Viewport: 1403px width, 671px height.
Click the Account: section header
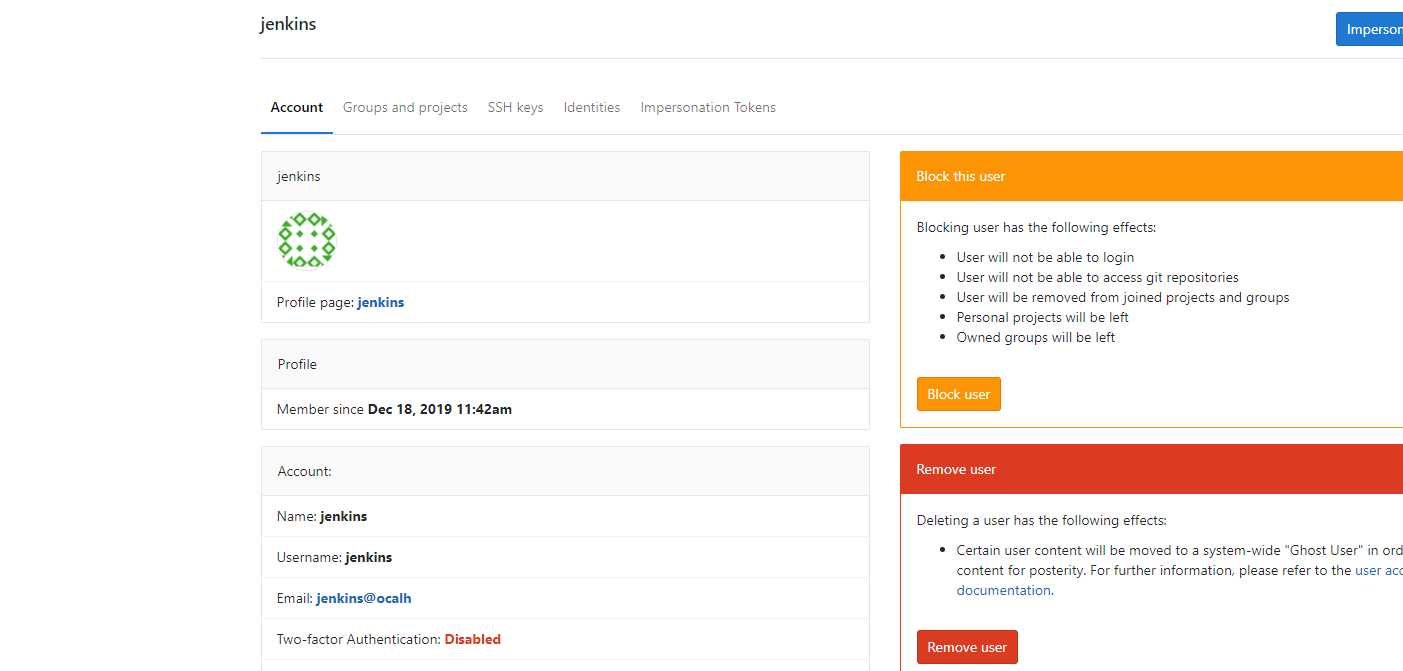tap(565, 471)
